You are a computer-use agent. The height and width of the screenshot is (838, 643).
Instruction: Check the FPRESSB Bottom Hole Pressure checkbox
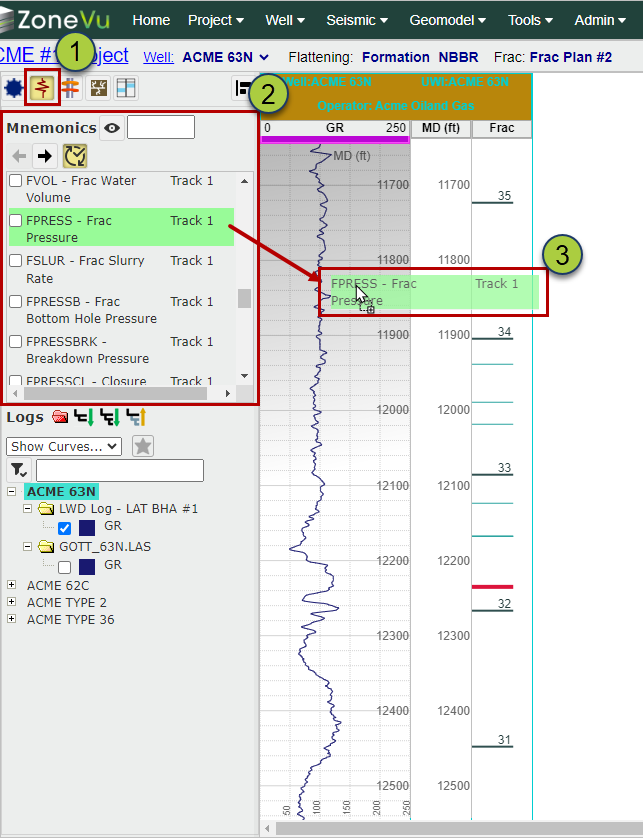click(x=16, y=301)
